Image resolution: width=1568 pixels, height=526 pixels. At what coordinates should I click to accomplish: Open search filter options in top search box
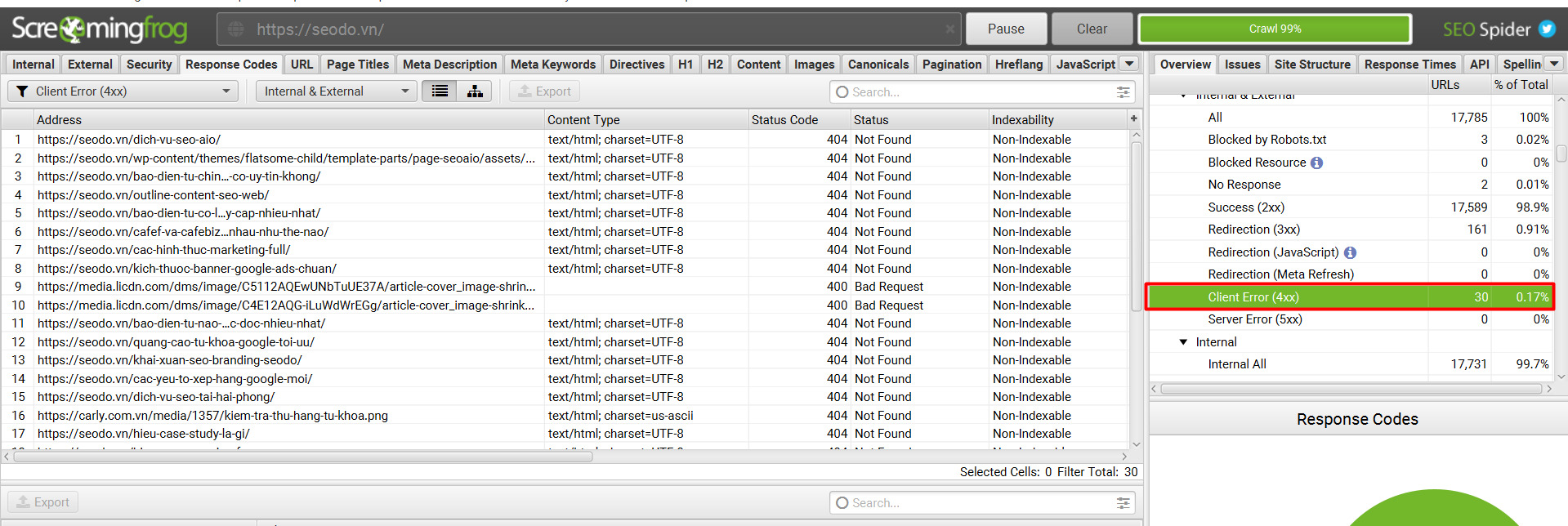(x=1124, y=92)
